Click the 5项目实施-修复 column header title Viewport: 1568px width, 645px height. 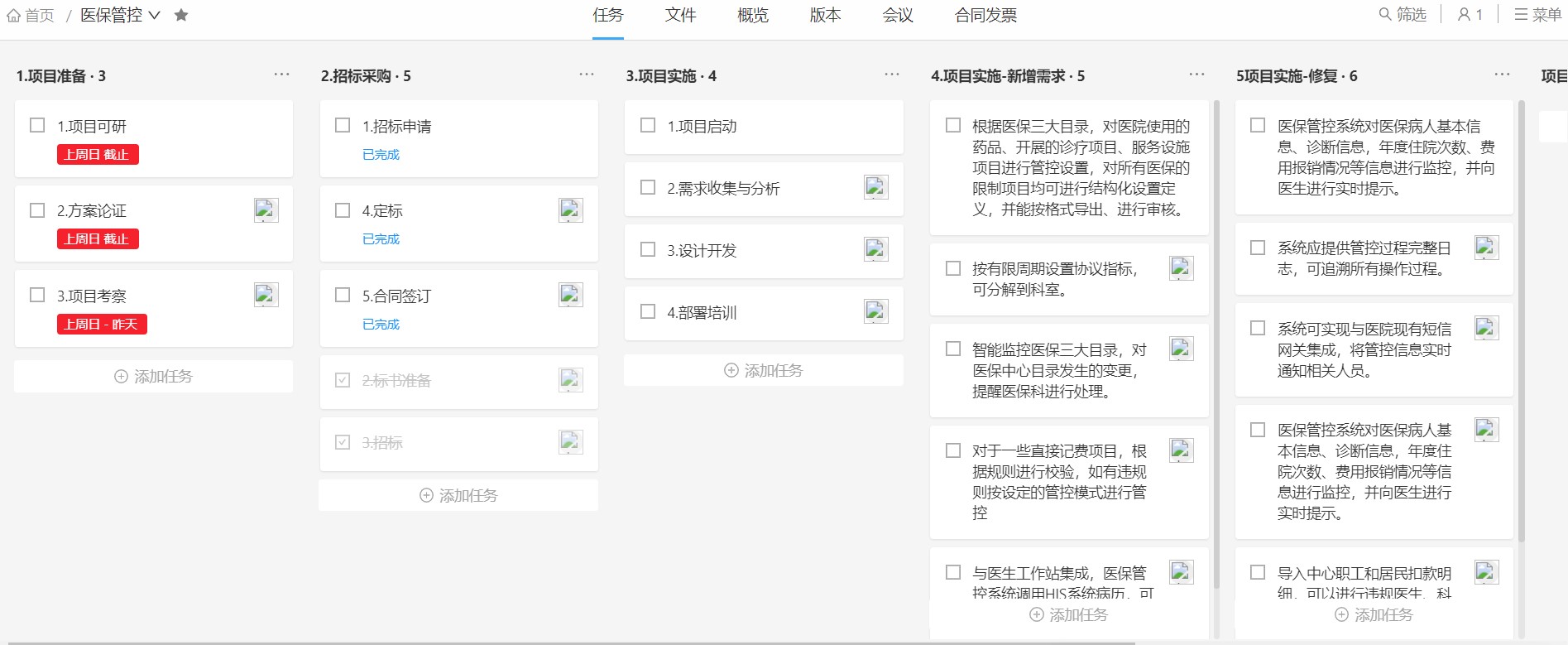pos(1297,75)
